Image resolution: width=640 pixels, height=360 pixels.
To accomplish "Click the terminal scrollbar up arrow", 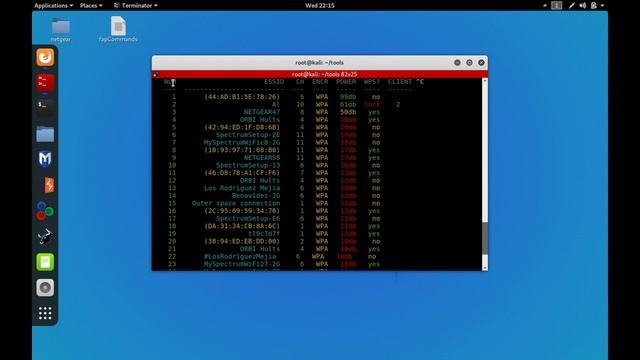I will (x=485, y=81).
